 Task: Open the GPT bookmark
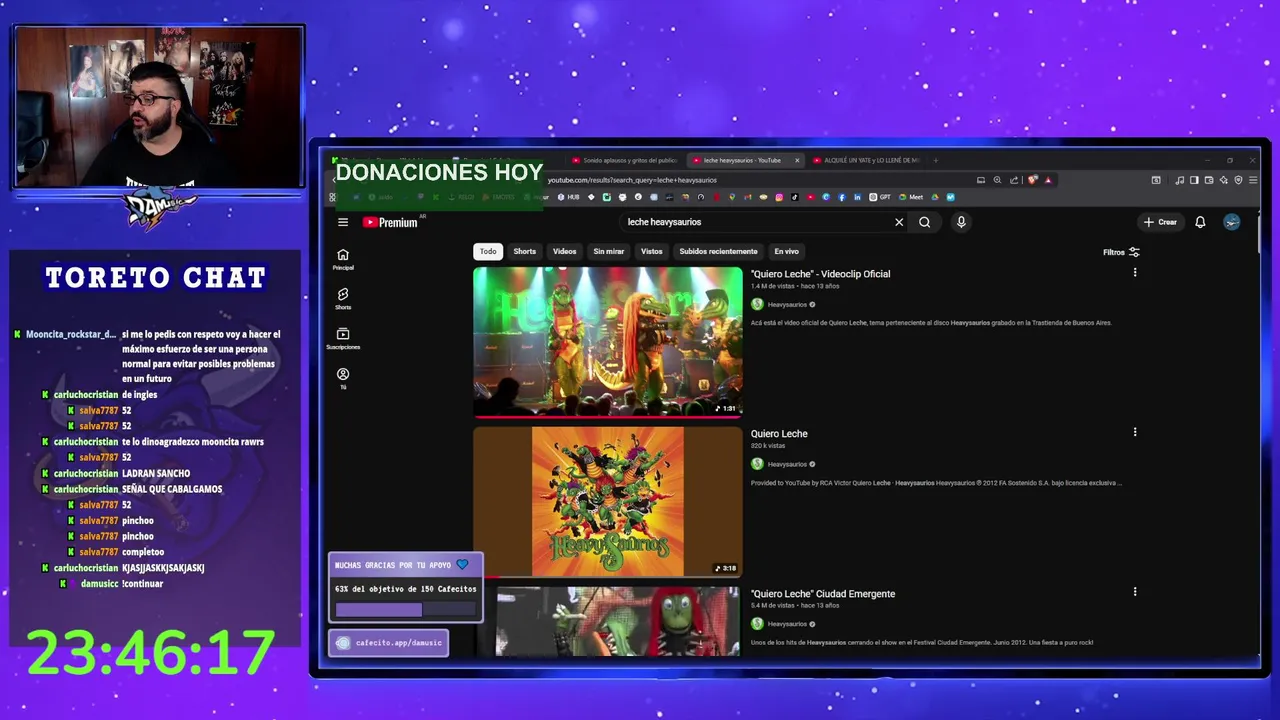coord(880,197)
